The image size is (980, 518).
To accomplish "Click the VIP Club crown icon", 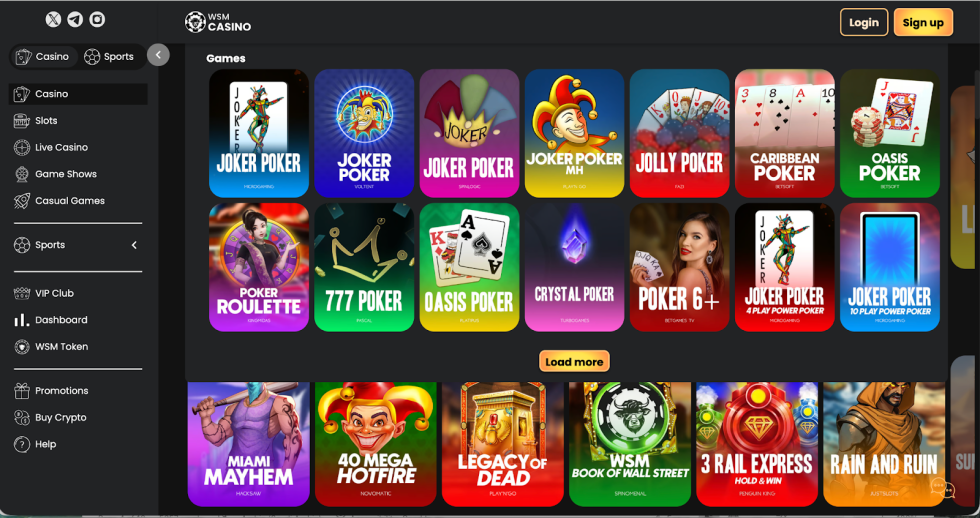I will (22, 293).
